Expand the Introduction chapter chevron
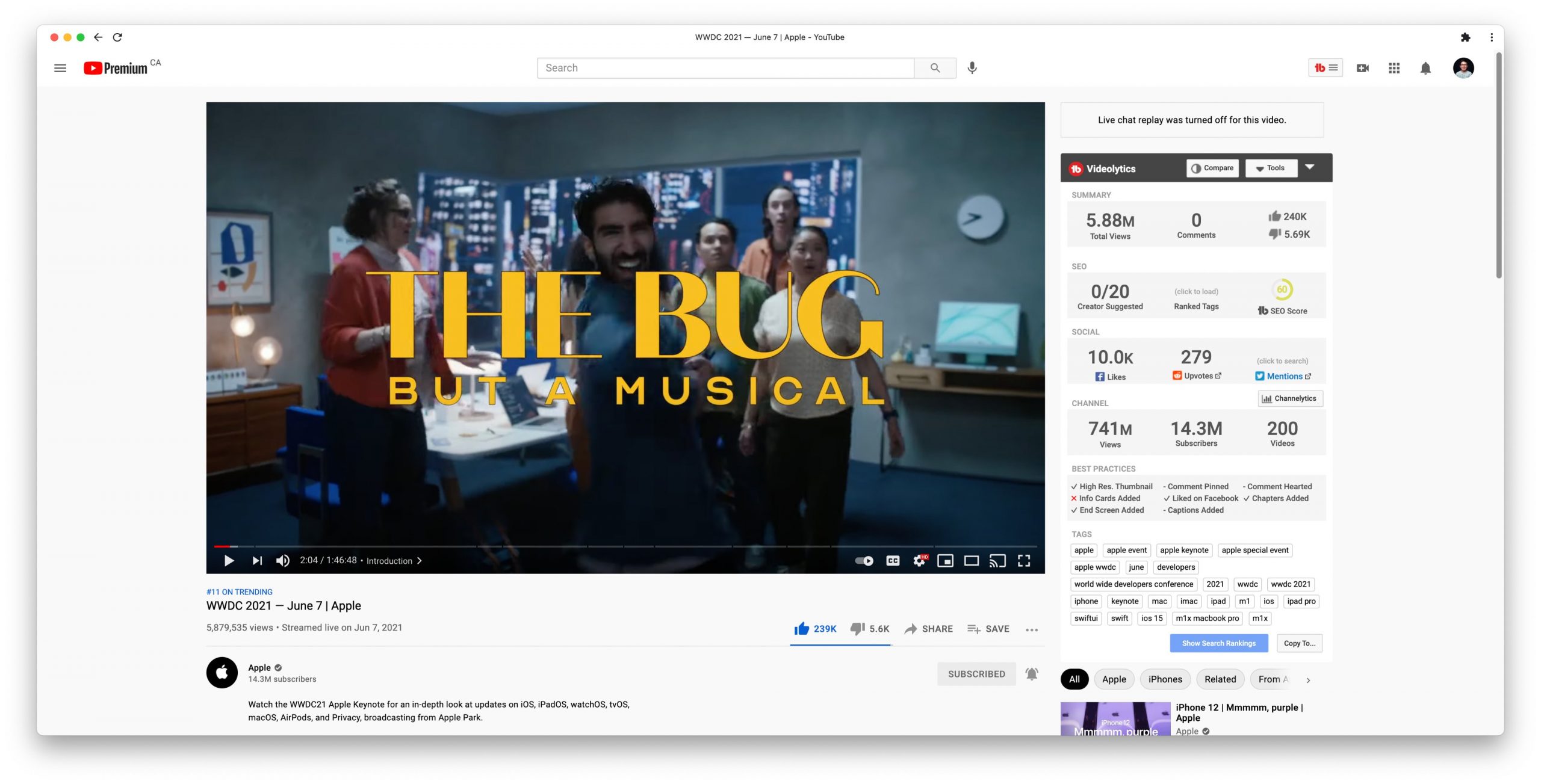 pos(420,561)
